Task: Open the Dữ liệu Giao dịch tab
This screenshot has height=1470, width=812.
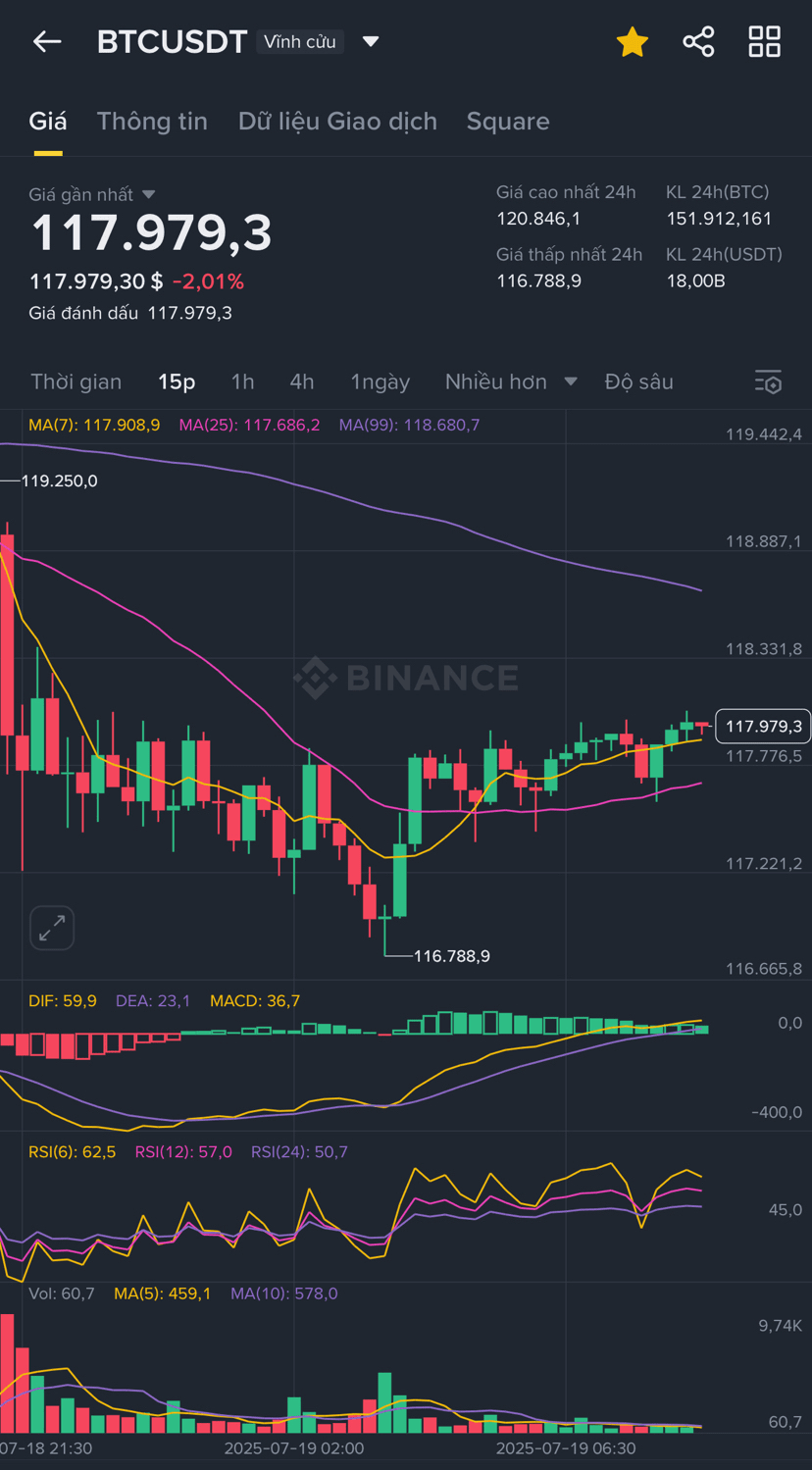Action: (x=337, y=121)
